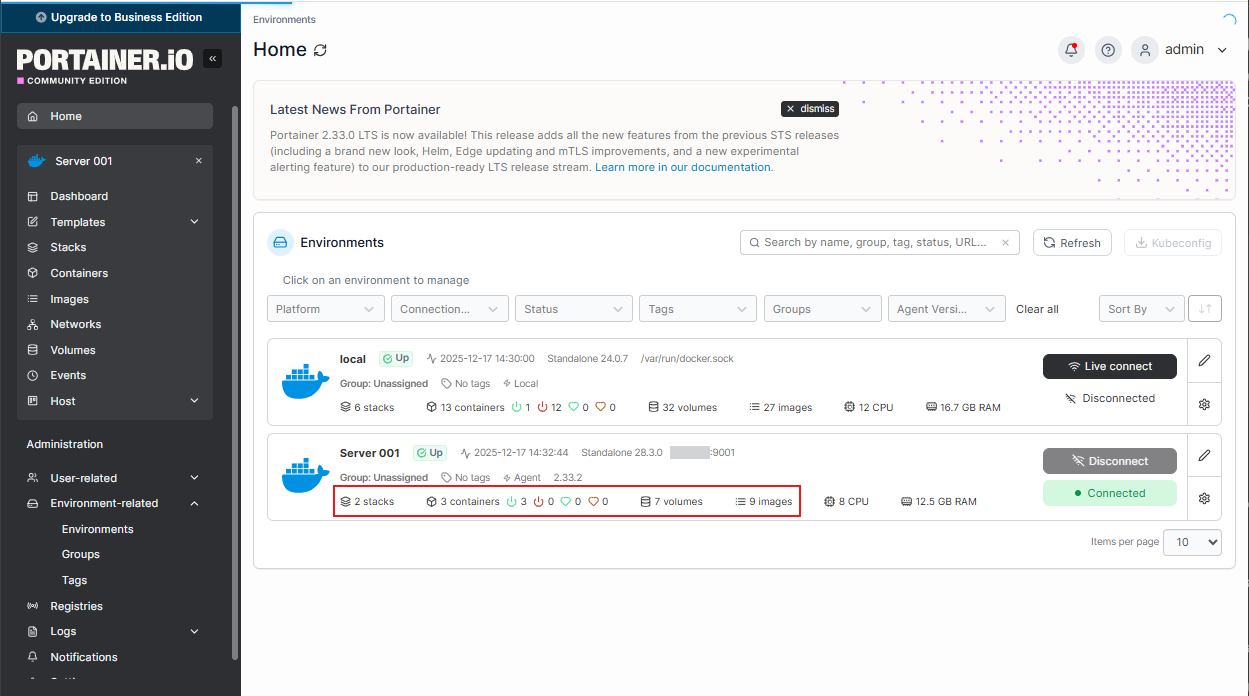Dismiss the Latest News banner
Screen dimensions: 1249x696
(810, 109)
